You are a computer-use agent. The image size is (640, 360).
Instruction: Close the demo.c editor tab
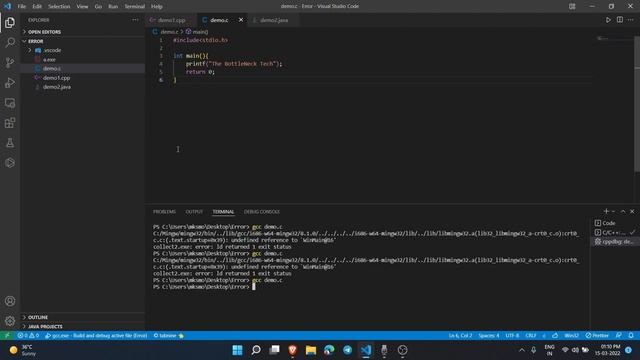(x=241, y=20)
